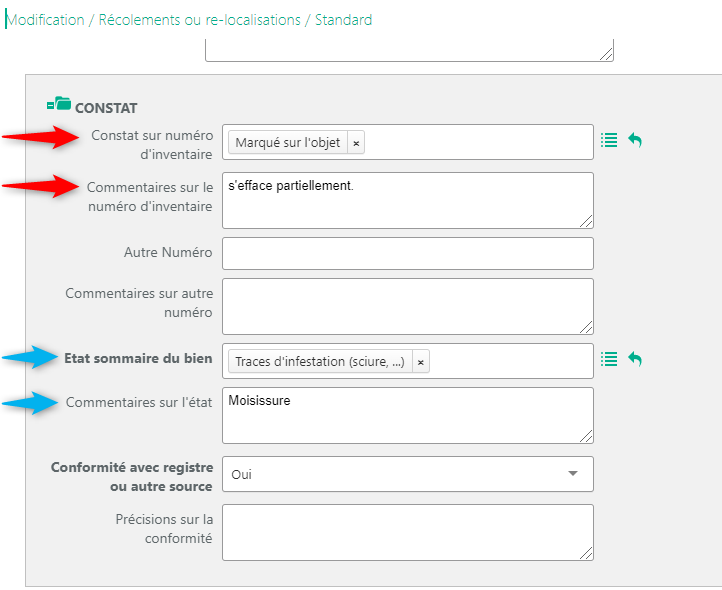Open list icon for Etat sommaire du bien

point(609,359)
